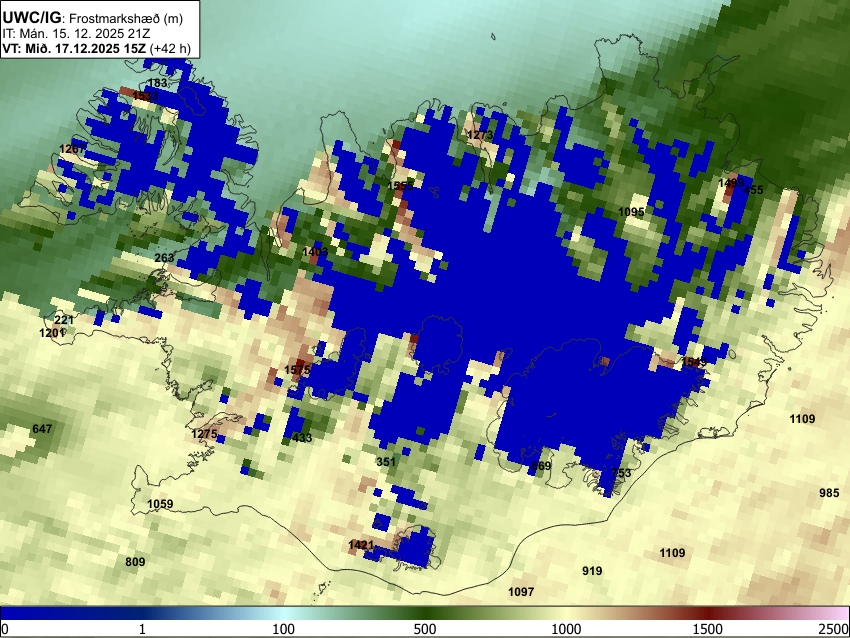850x638 pixels.
Task: Click the map value '1499'
Action: (731, 183)
